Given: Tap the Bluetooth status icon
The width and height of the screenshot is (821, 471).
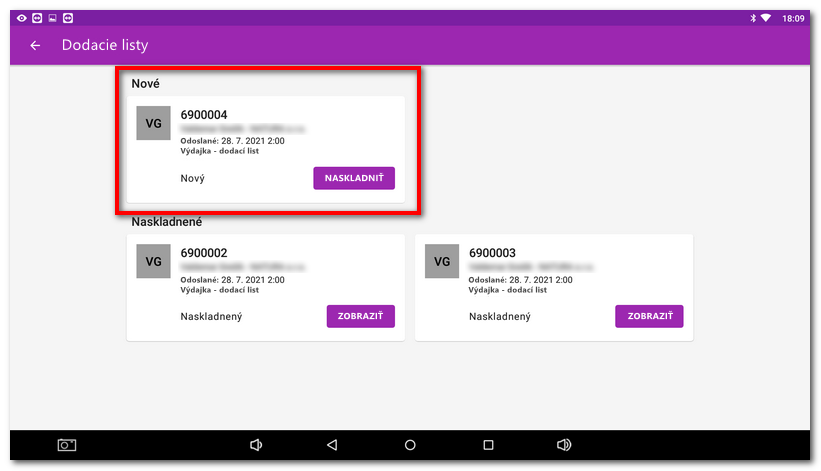Looking at the screenshot, I should (x=753, y=18).
